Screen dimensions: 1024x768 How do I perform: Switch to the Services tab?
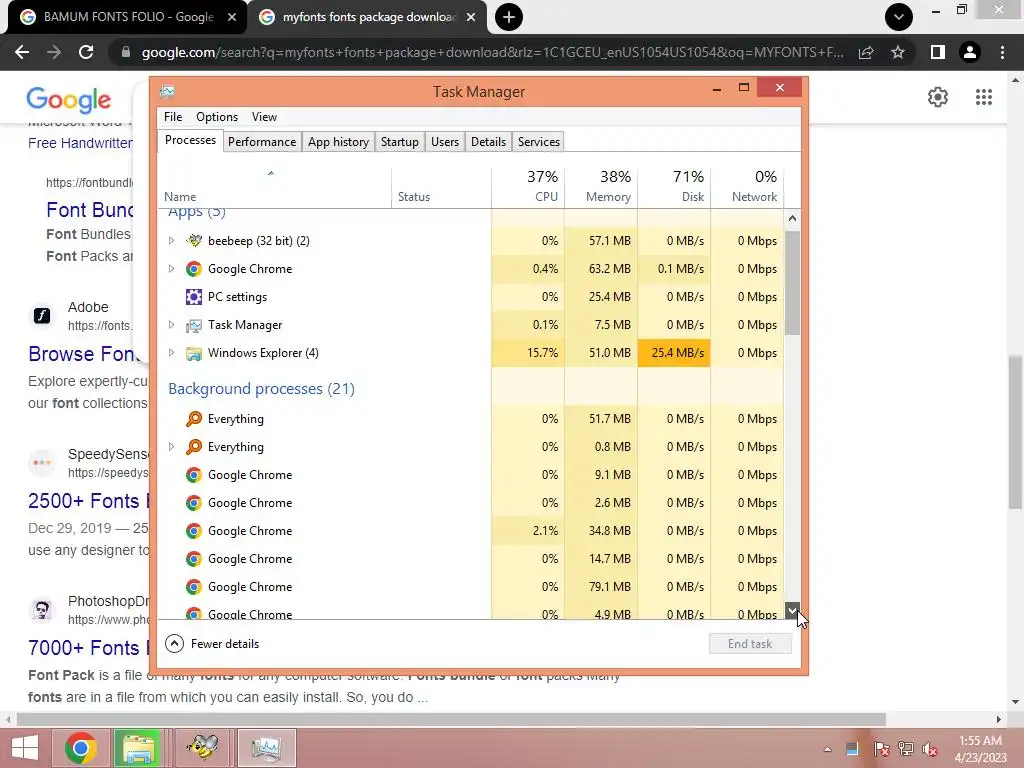[539, 142]
